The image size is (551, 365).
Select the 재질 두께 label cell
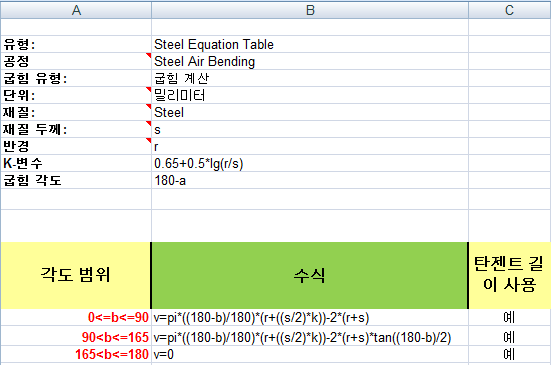click(76, 129)
